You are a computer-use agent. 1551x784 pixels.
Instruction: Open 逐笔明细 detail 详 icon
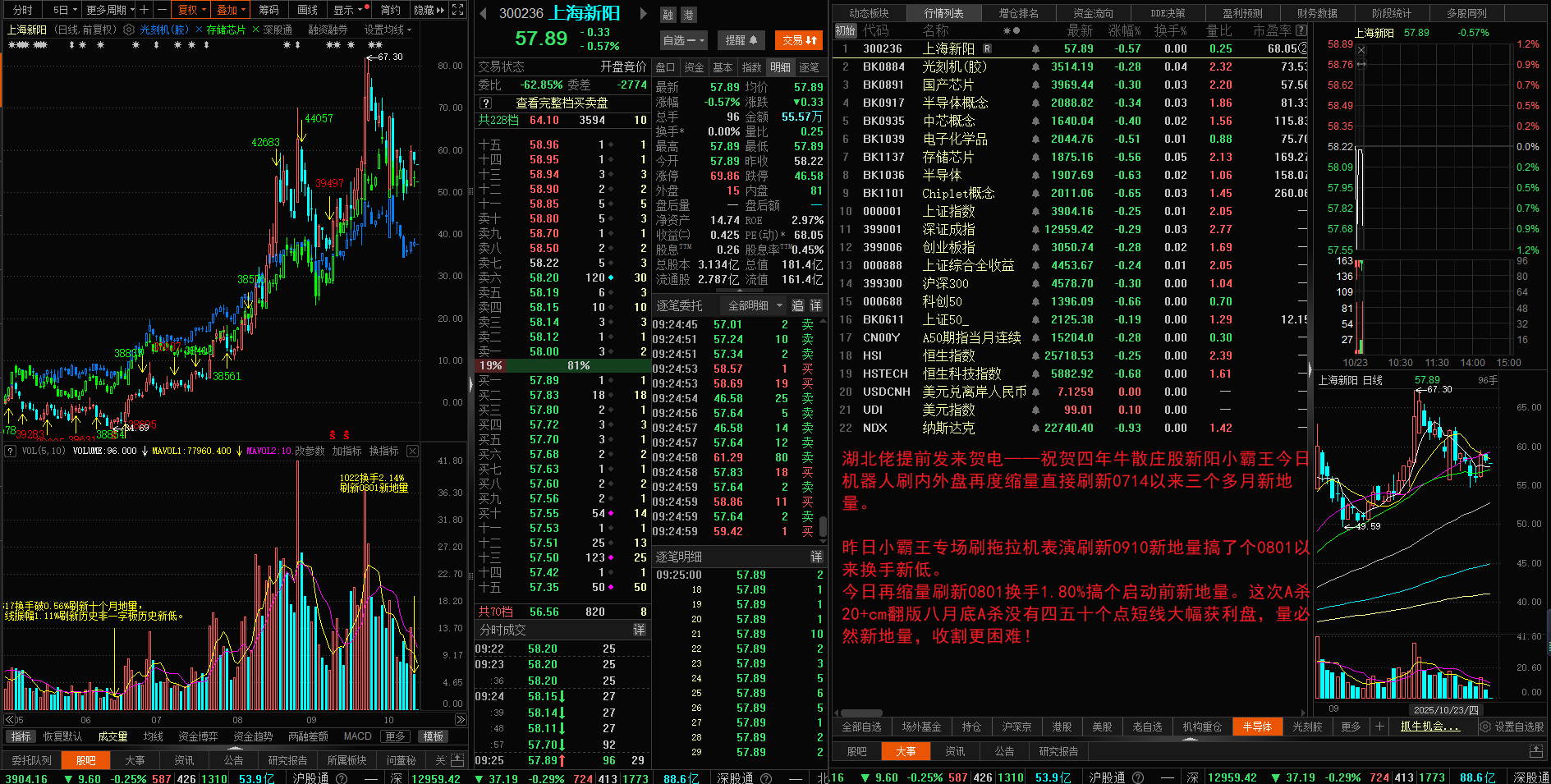[x=817, y=557]
